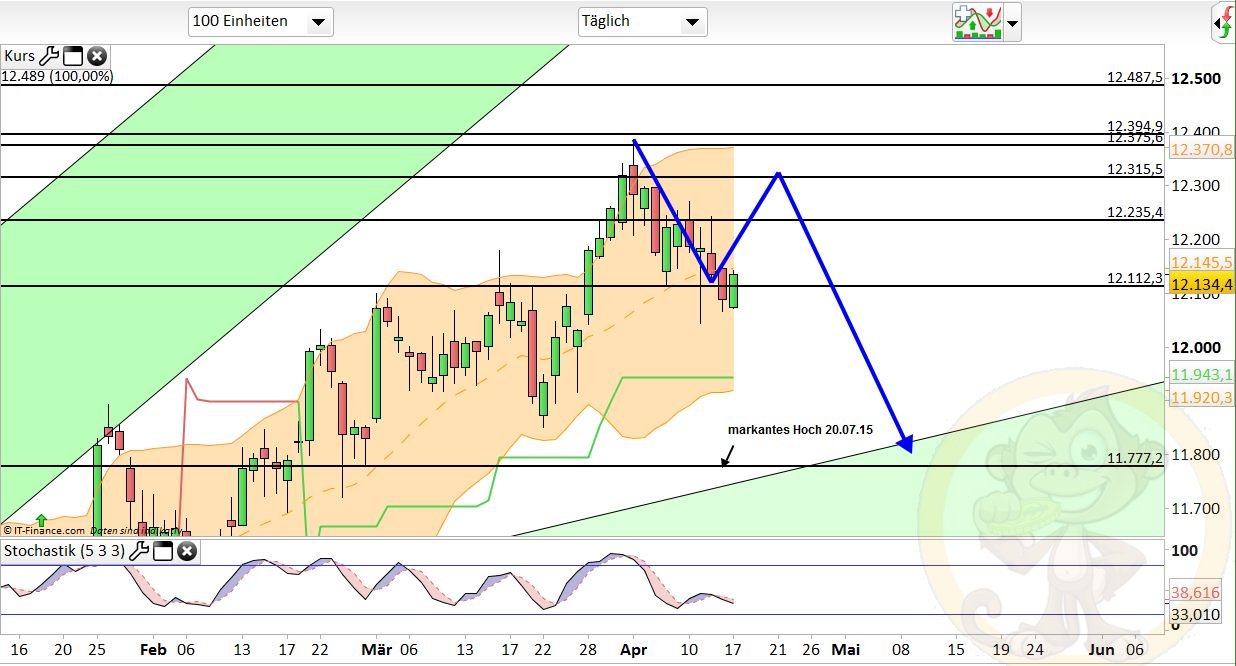Click the orange price label 12.370,8
The image size is (1236, 666).
click(1199, 150)
